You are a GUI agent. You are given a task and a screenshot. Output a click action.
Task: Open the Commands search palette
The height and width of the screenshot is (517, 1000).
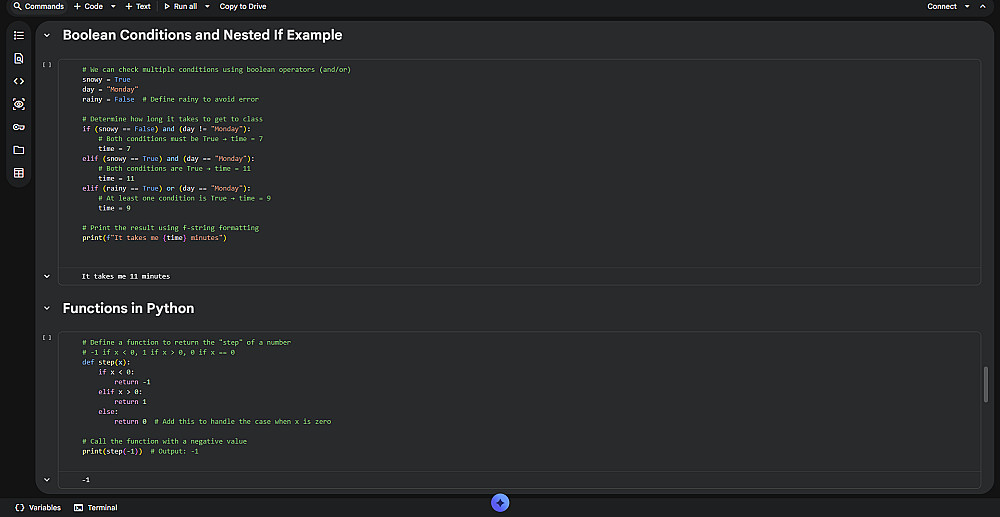click(39, 6)
